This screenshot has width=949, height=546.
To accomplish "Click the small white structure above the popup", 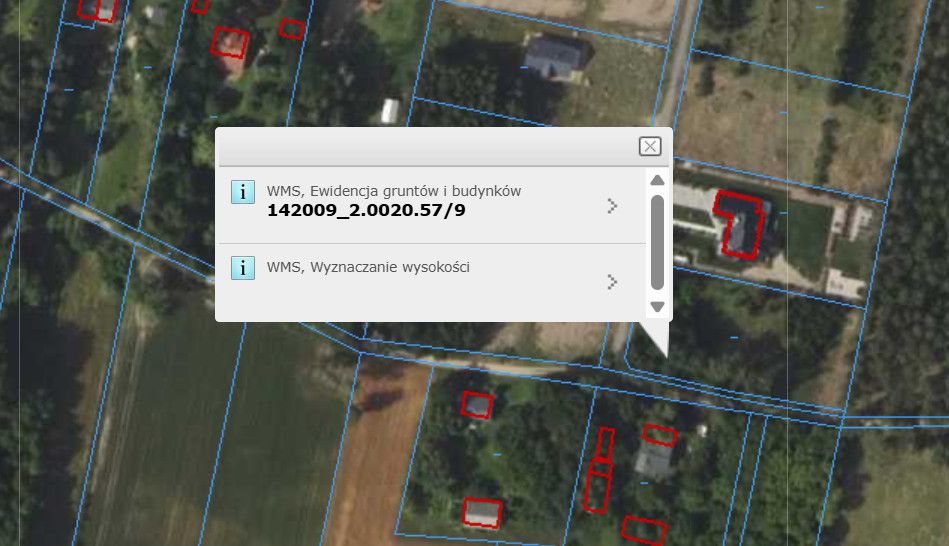I will (390, 110).
